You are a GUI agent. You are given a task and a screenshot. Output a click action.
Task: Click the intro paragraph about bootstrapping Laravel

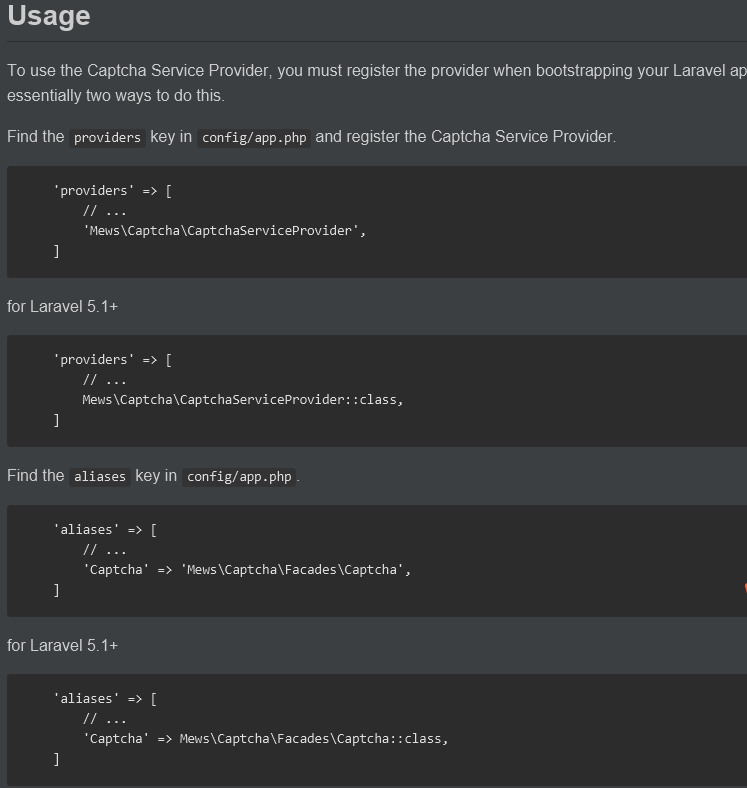(x=376, y=71)
